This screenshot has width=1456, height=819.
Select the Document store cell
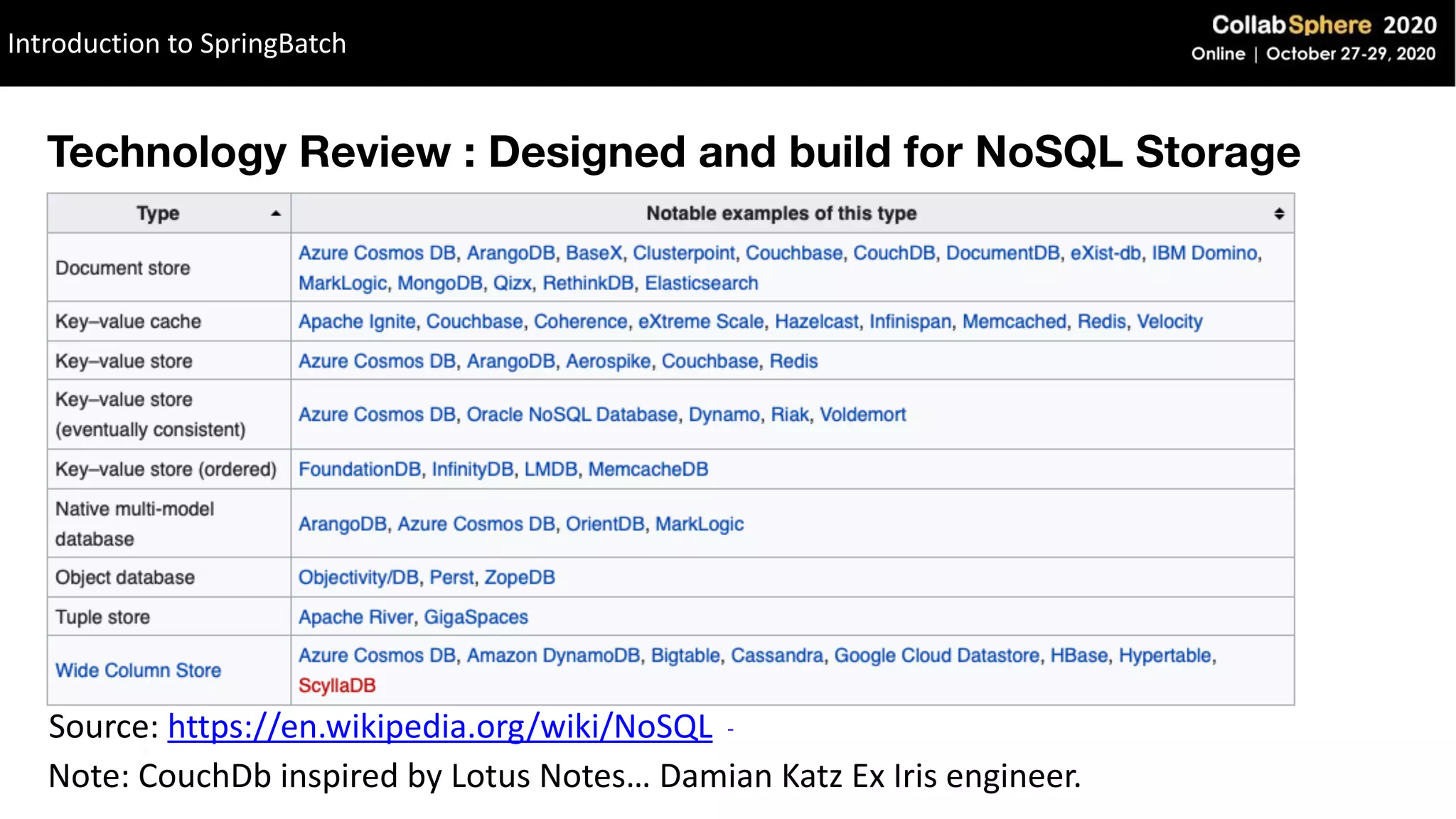point(169,268)
